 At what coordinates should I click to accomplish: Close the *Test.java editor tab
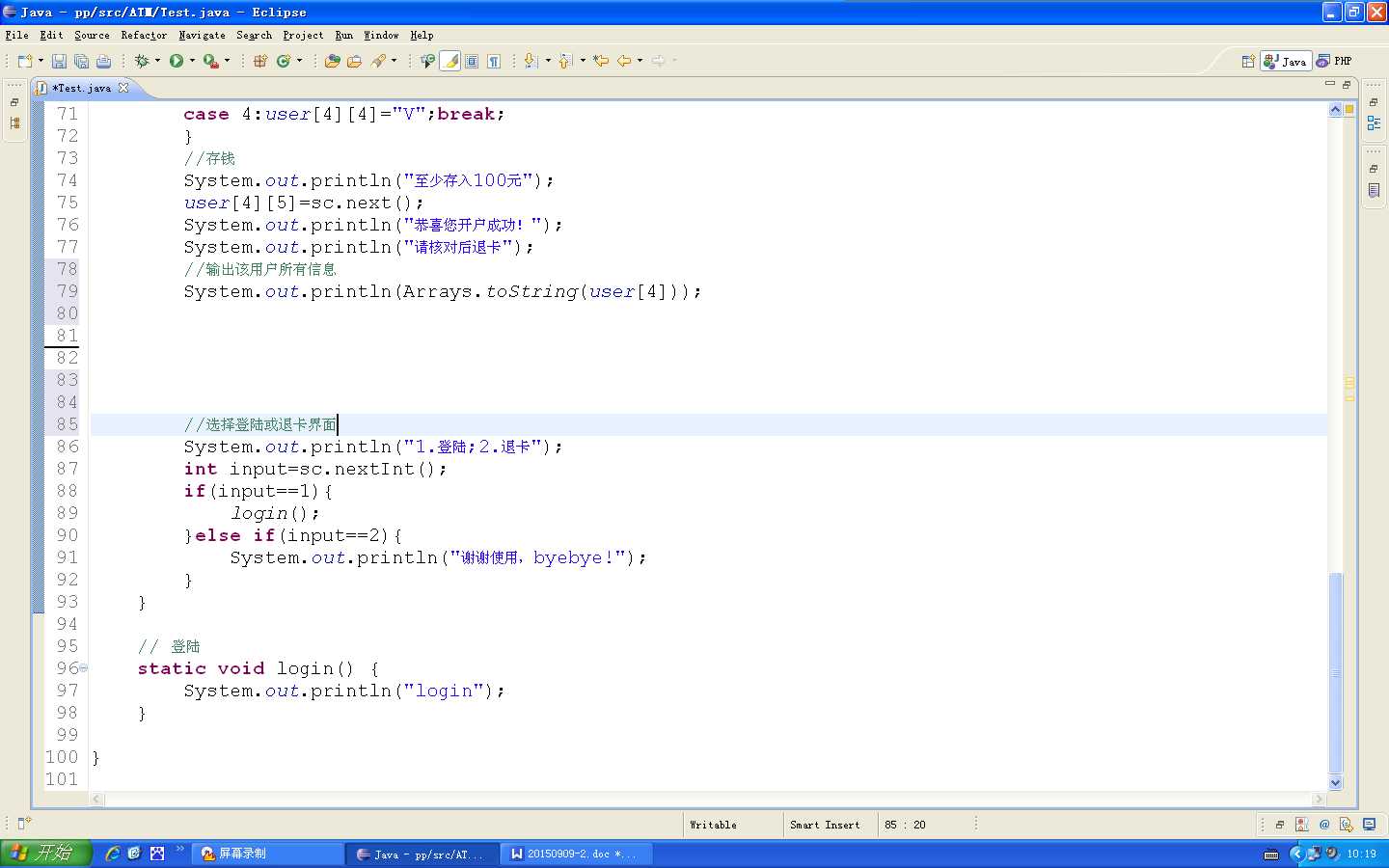[123, 88]
